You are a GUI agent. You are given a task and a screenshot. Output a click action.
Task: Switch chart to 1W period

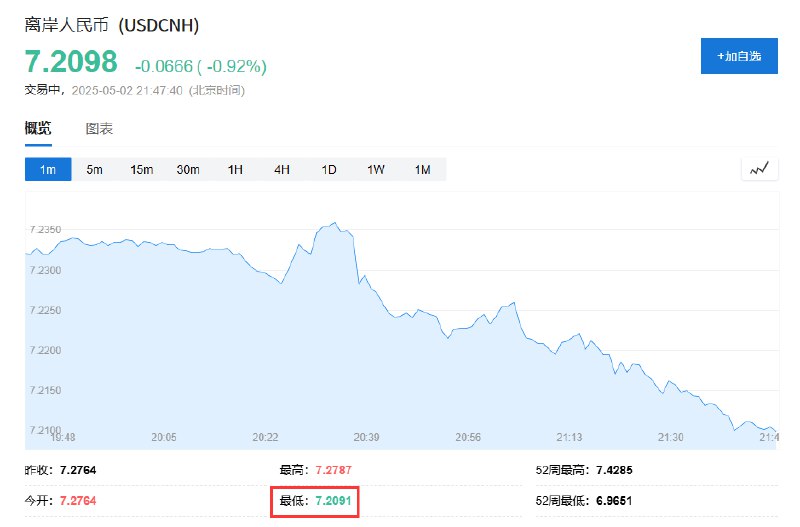tap(376, 169)
